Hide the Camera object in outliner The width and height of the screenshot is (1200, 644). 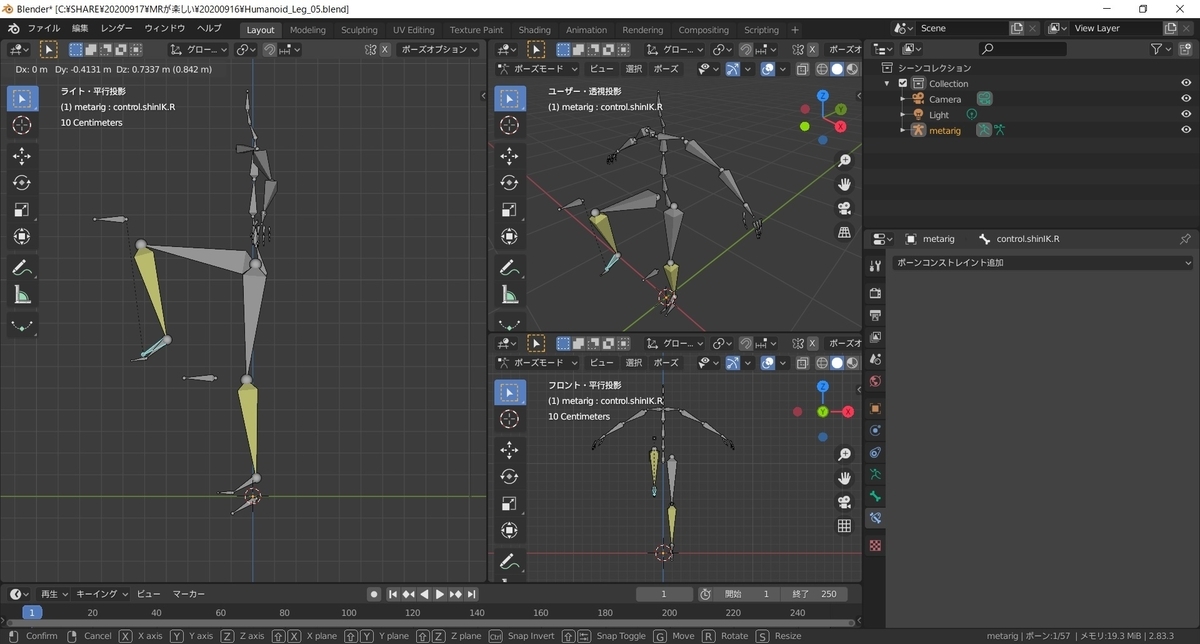1186,99
